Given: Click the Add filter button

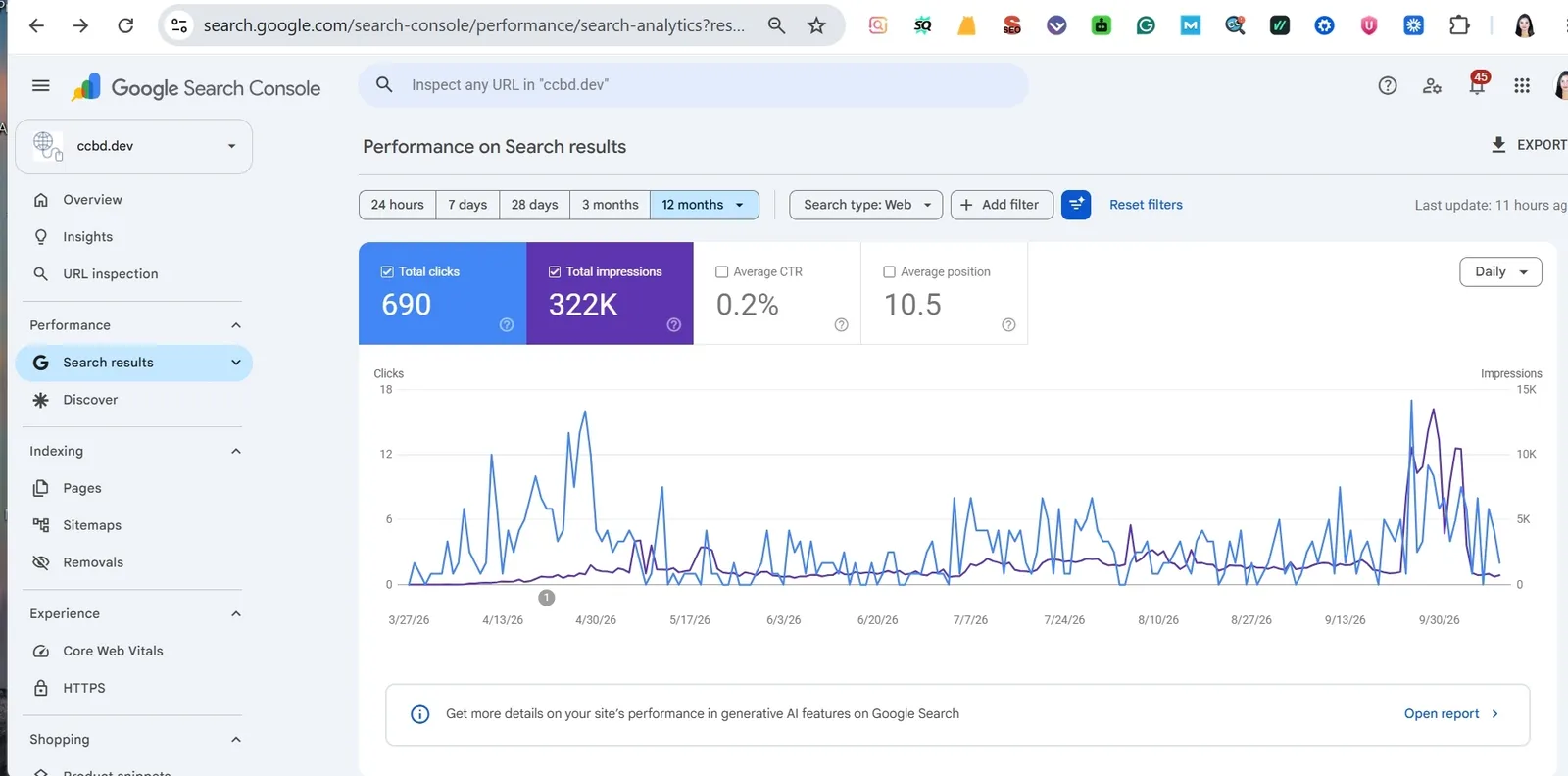Looking at the screenshot, I should (x=1002, y=205).
